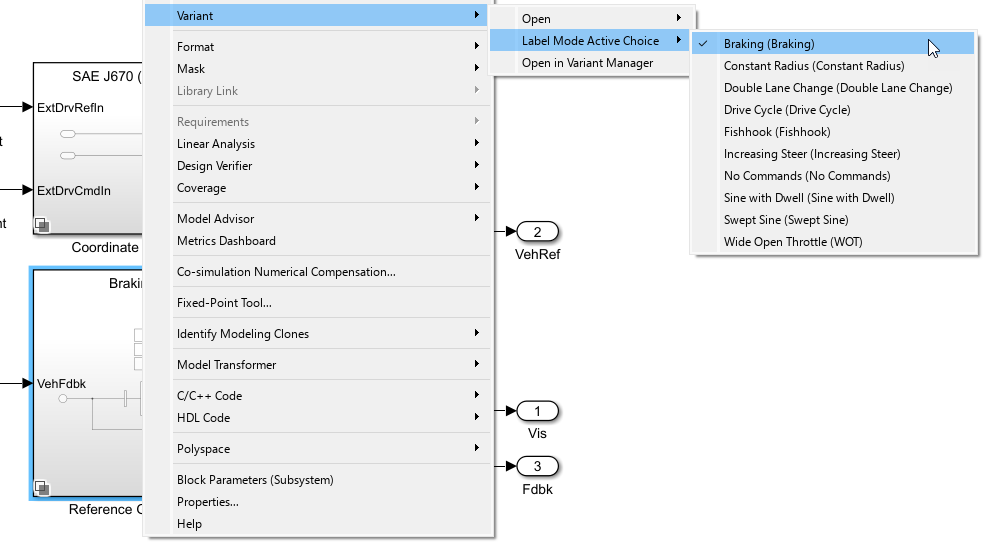The image size is (988, 545).
Task: Open Metrics Dashboard from context menu
Action: point(226,241)
